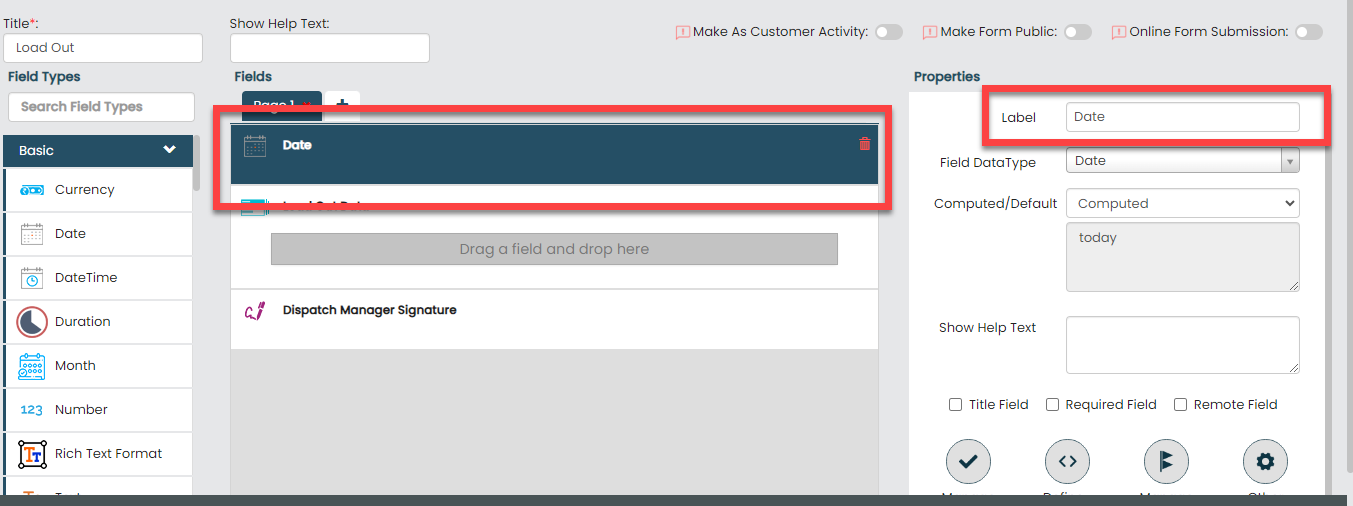
Task: Open the Computed/Default dropdown
Action: (1182, 204)
